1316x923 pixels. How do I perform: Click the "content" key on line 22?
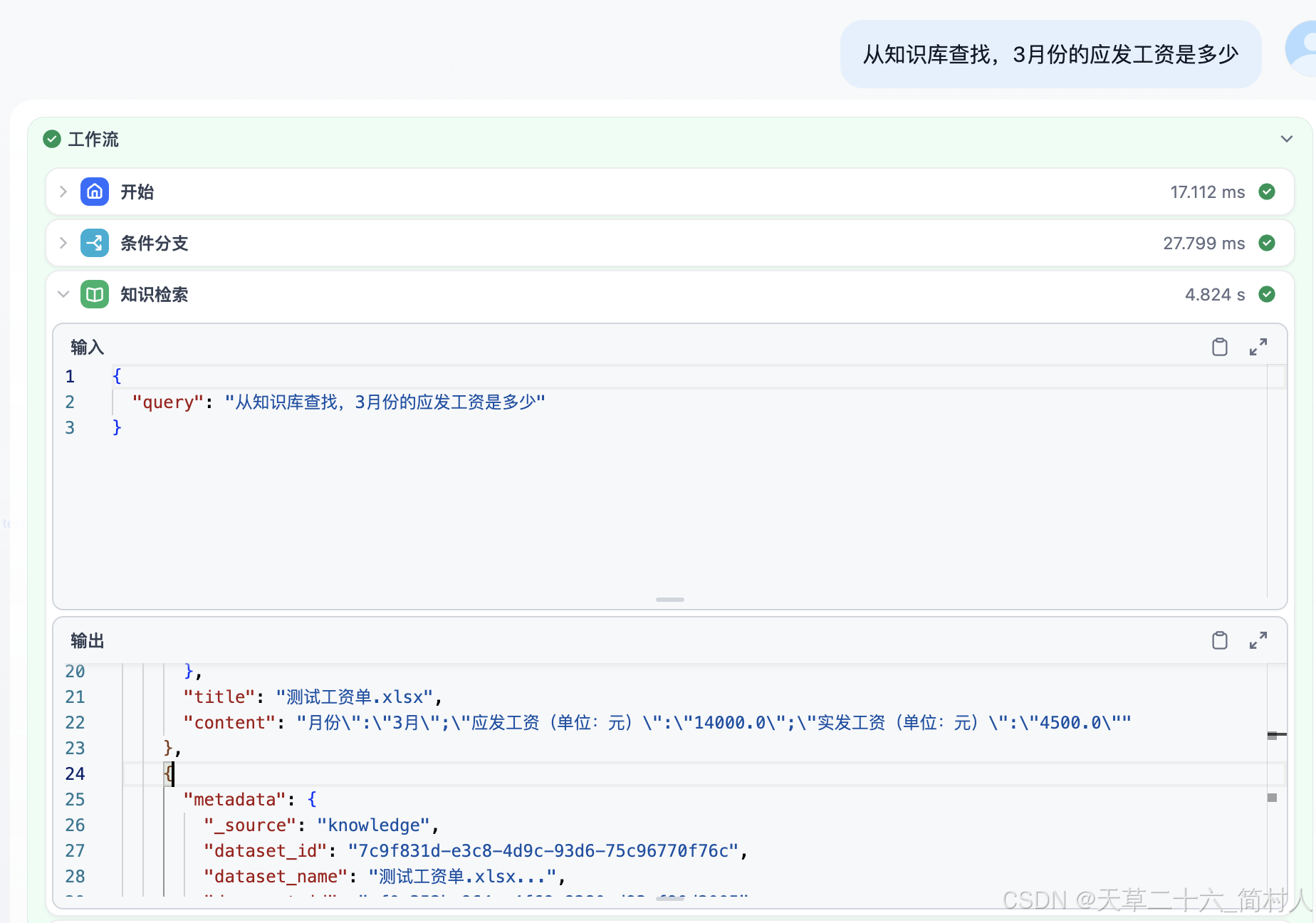pos(229,722)
